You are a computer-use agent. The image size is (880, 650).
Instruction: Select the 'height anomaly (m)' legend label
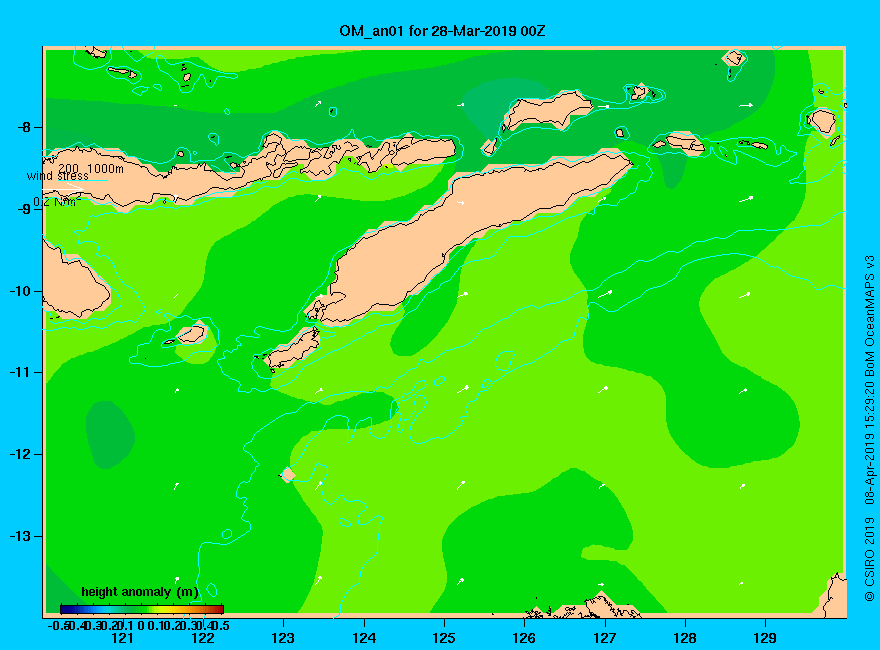[x=140, y=592]
